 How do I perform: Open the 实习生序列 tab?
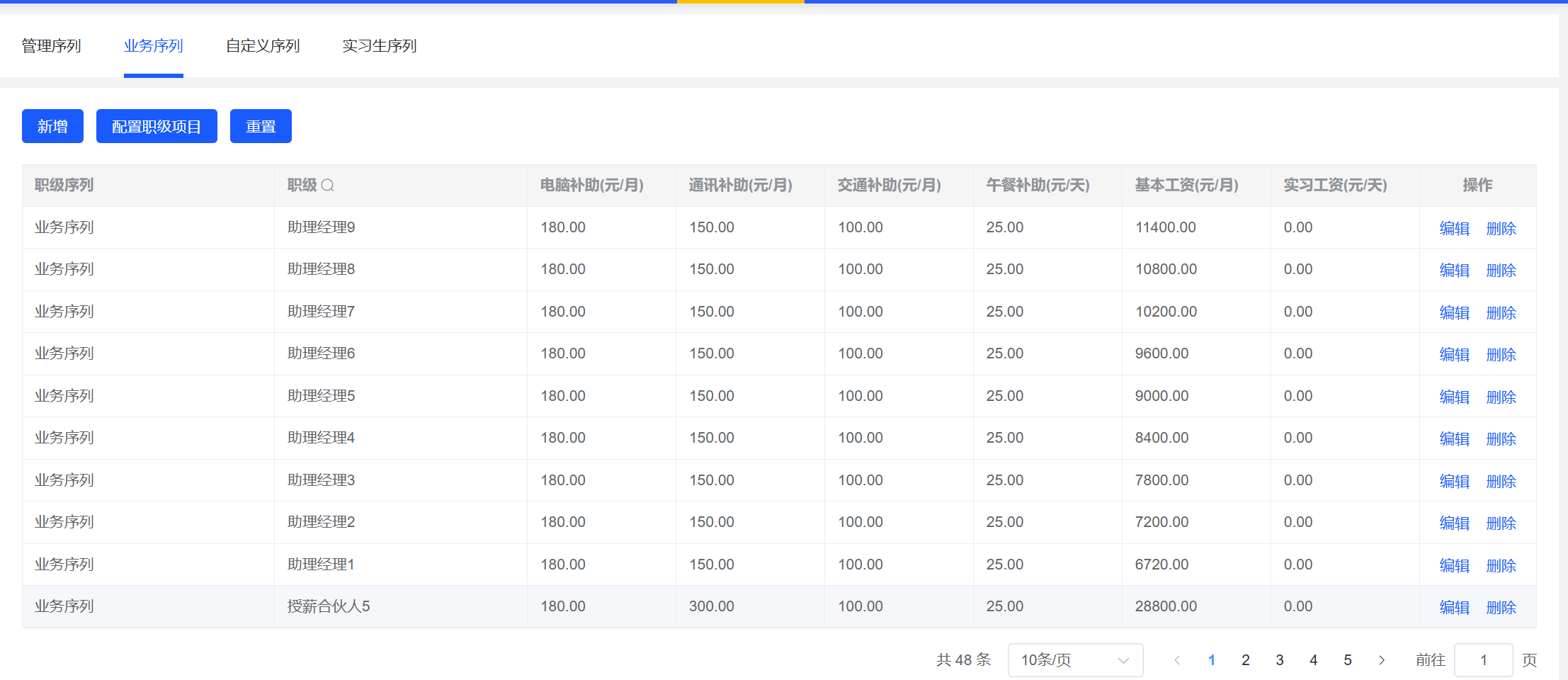pyautogui.click(x=379, y=46)
